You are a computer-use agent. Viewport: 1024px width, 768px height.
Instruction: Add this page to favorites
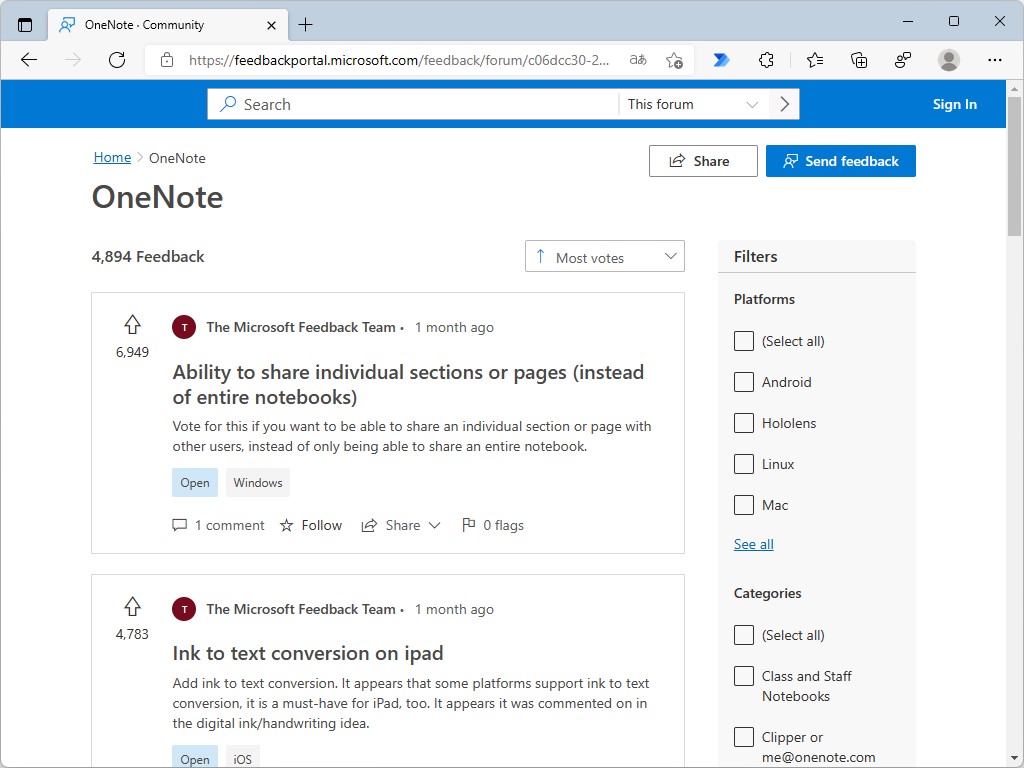coord(675,60)
